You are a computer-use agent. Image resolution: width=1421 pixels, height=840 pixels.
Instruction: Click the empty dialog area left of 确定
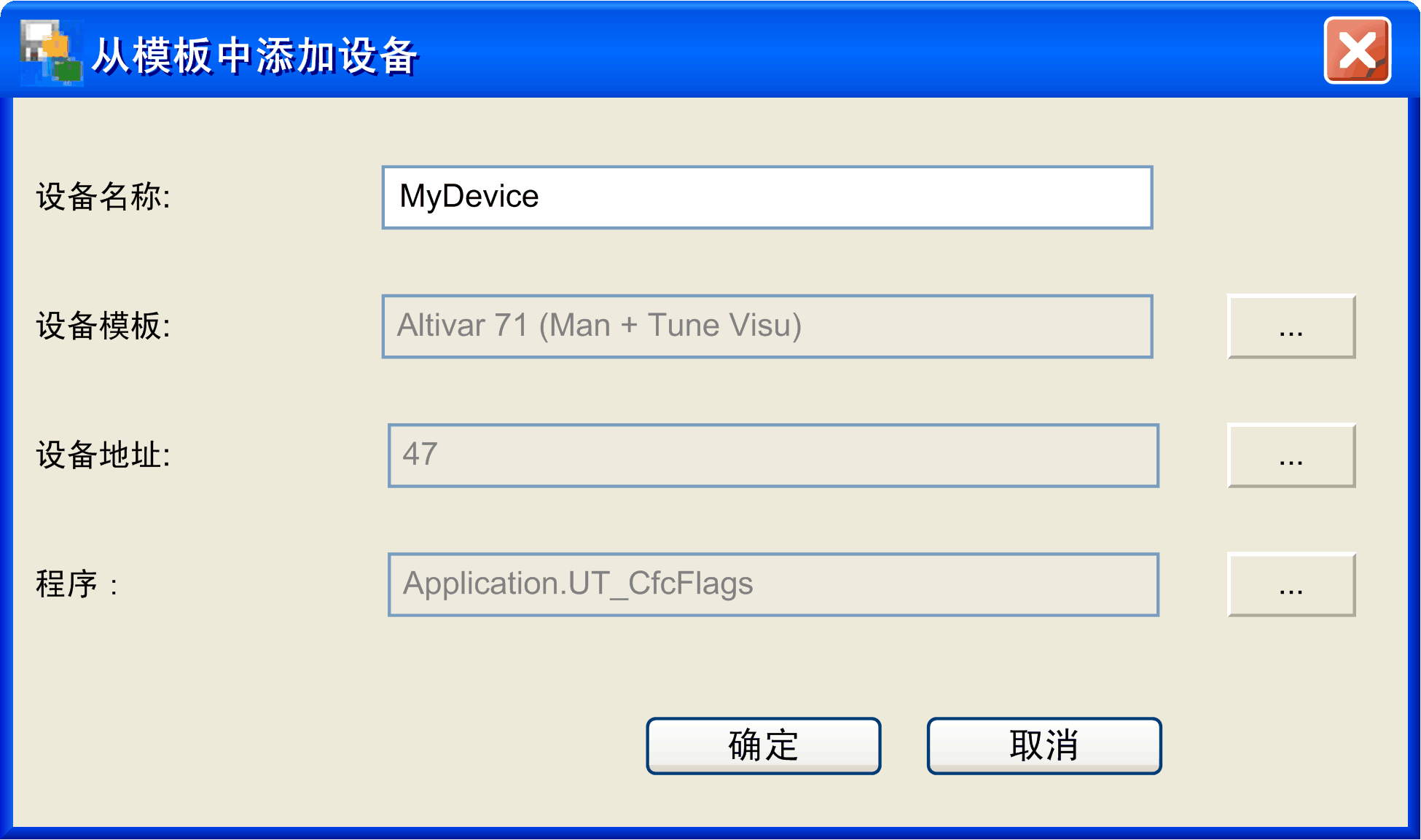coord(328,745)
